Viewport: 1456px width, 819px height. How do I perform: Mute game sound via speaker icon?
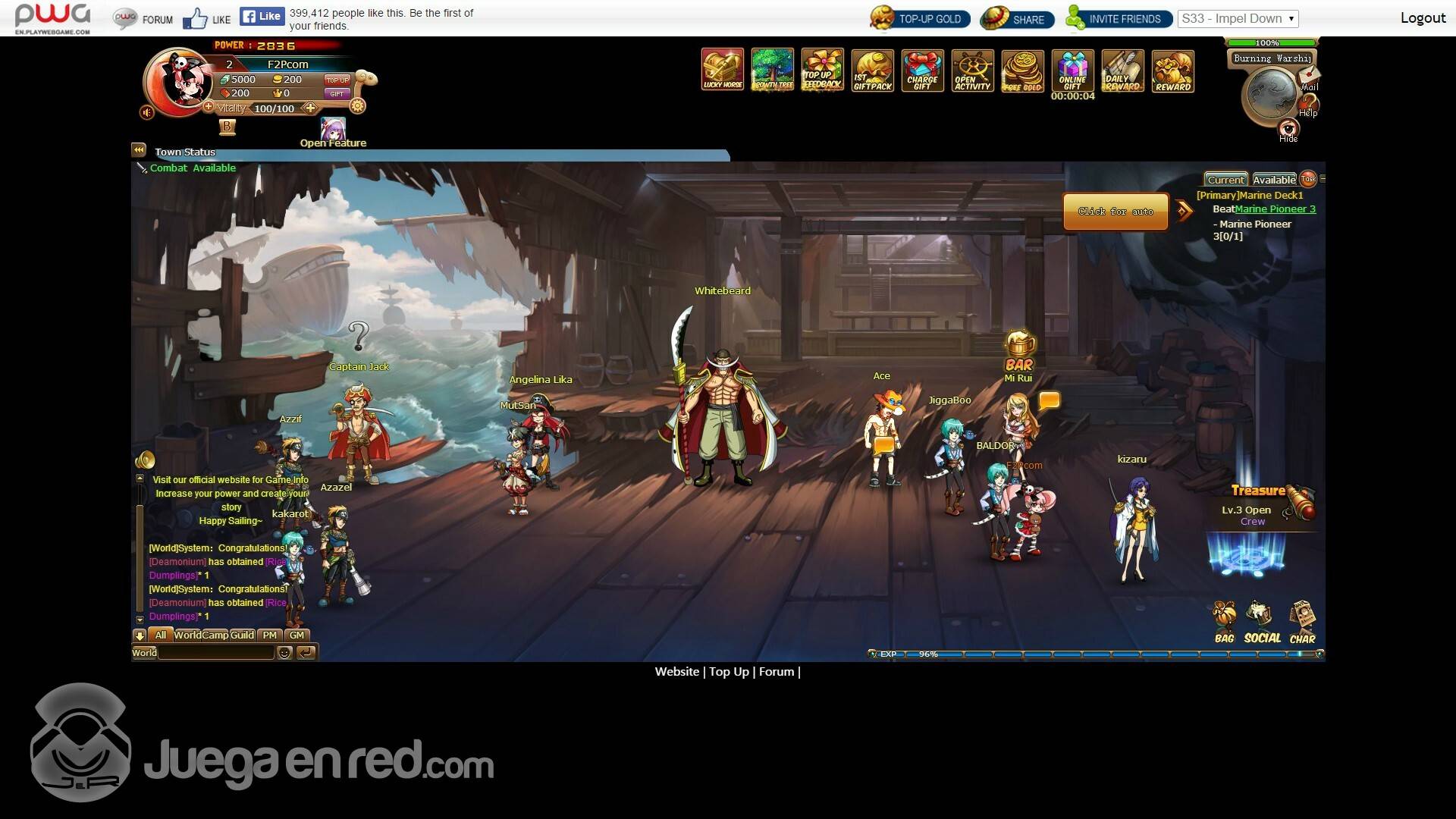(x=147, y=112)
